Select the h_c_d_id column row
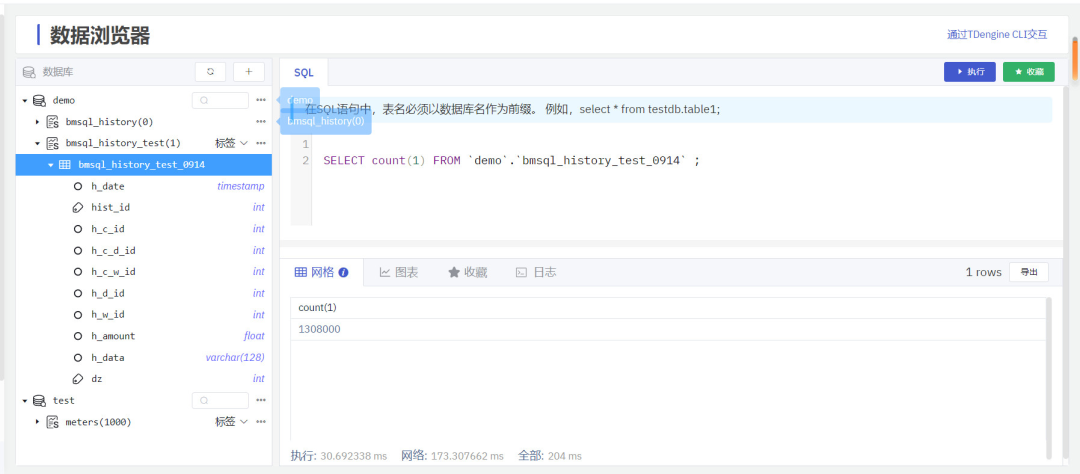The width and height of the screenshot is (1080, 474). [143, 250]
